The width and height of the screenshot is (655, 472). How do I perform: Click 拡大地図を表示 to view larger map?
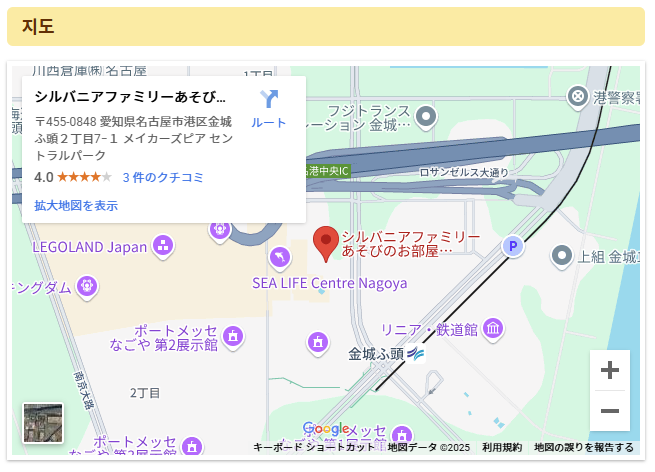point(76,206)
